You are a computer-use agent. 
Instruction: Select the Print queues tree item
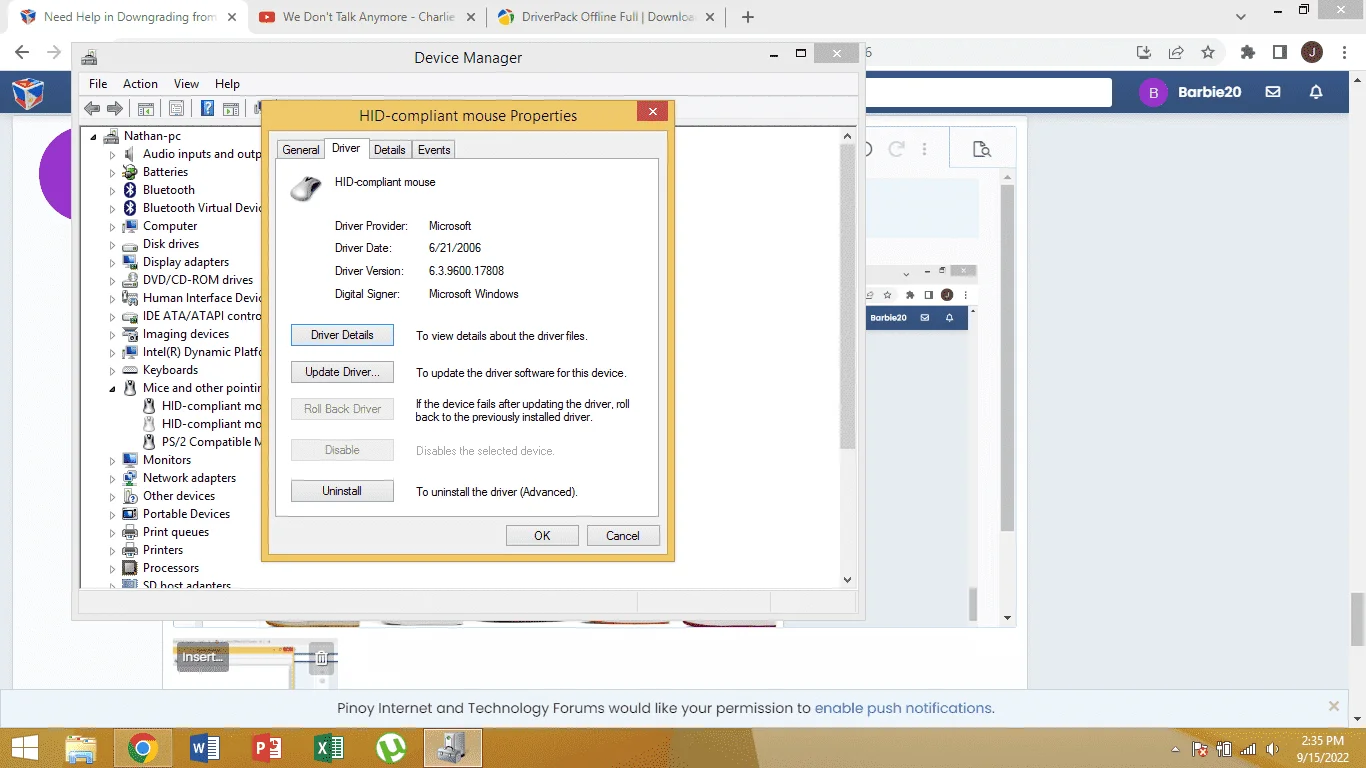[176, 532]
